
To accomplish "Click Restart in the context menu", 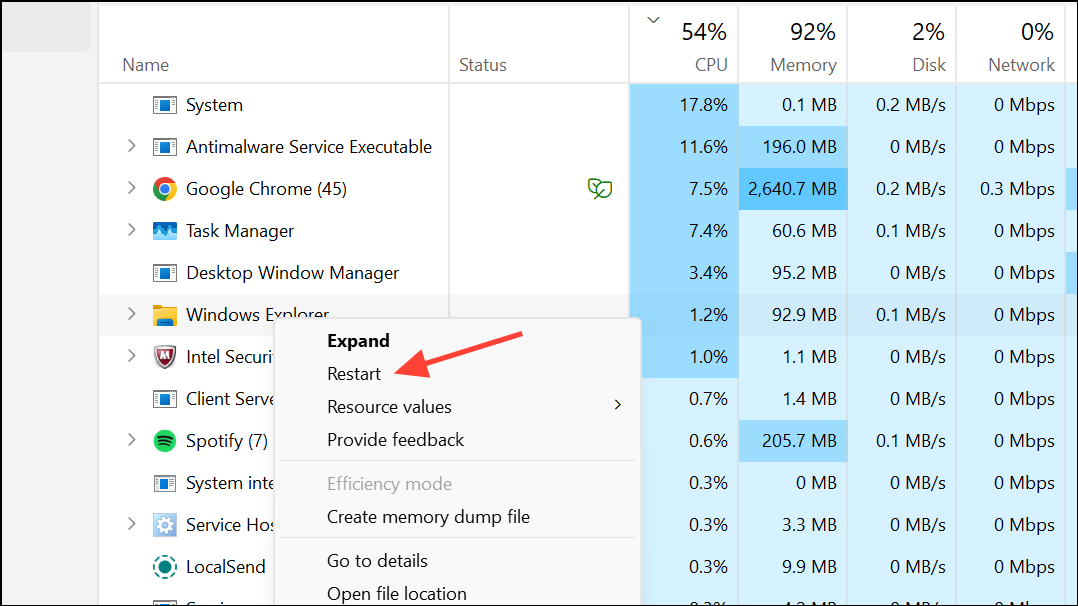I will pyautogui.click(x=355, y=373).
